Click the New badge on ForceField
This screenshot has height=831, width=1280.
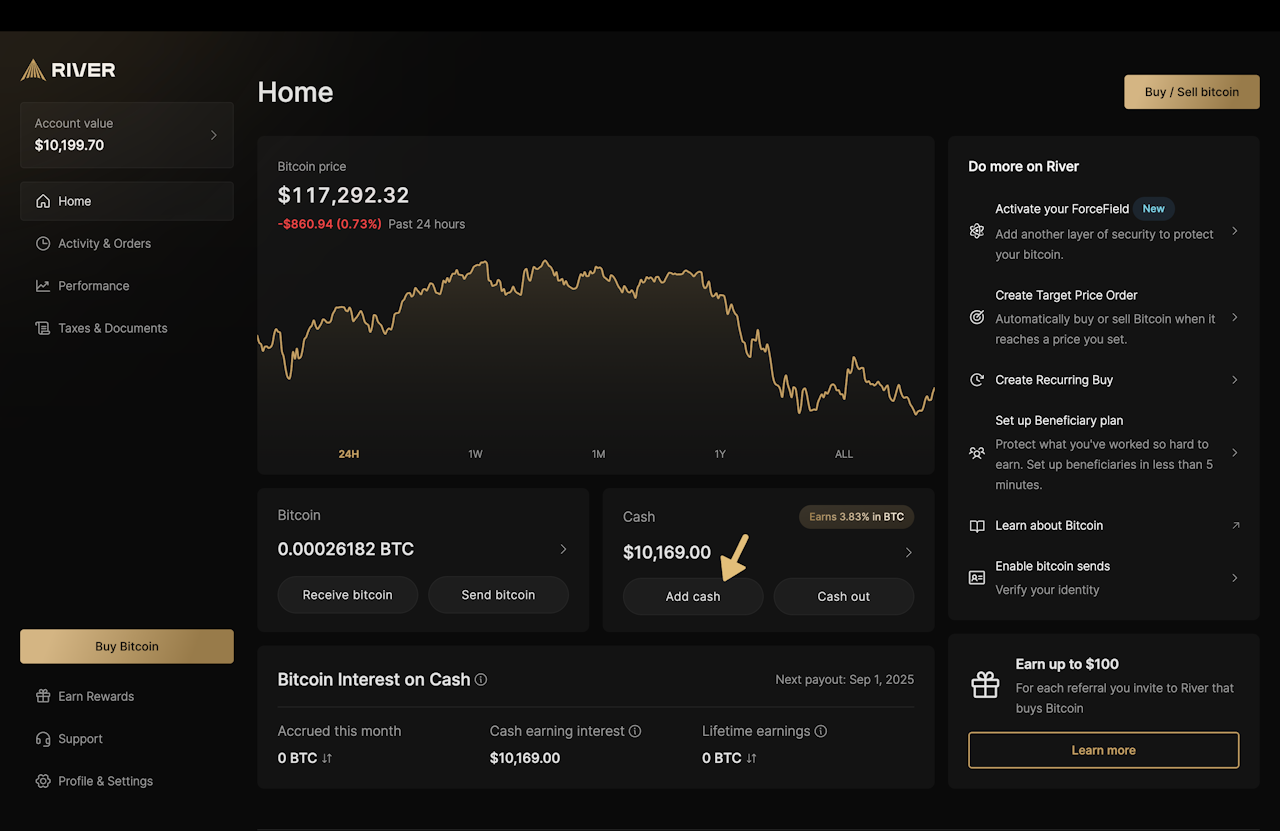tap(1154, 209)
